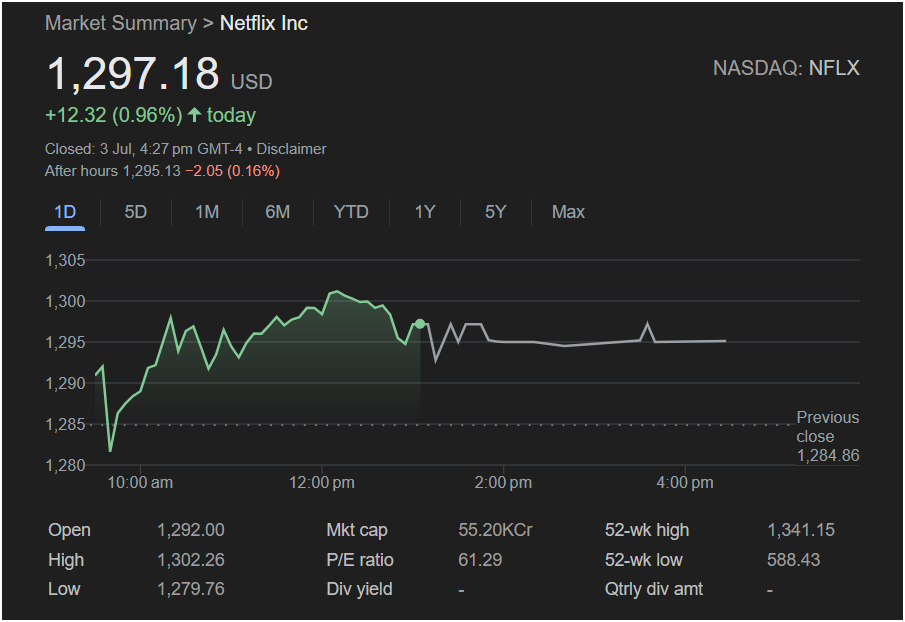Viewport: 905px width, 622px height.
Task: Click the Qtrly div amt label
Action: pyautogui.click(x=653, y=589)
